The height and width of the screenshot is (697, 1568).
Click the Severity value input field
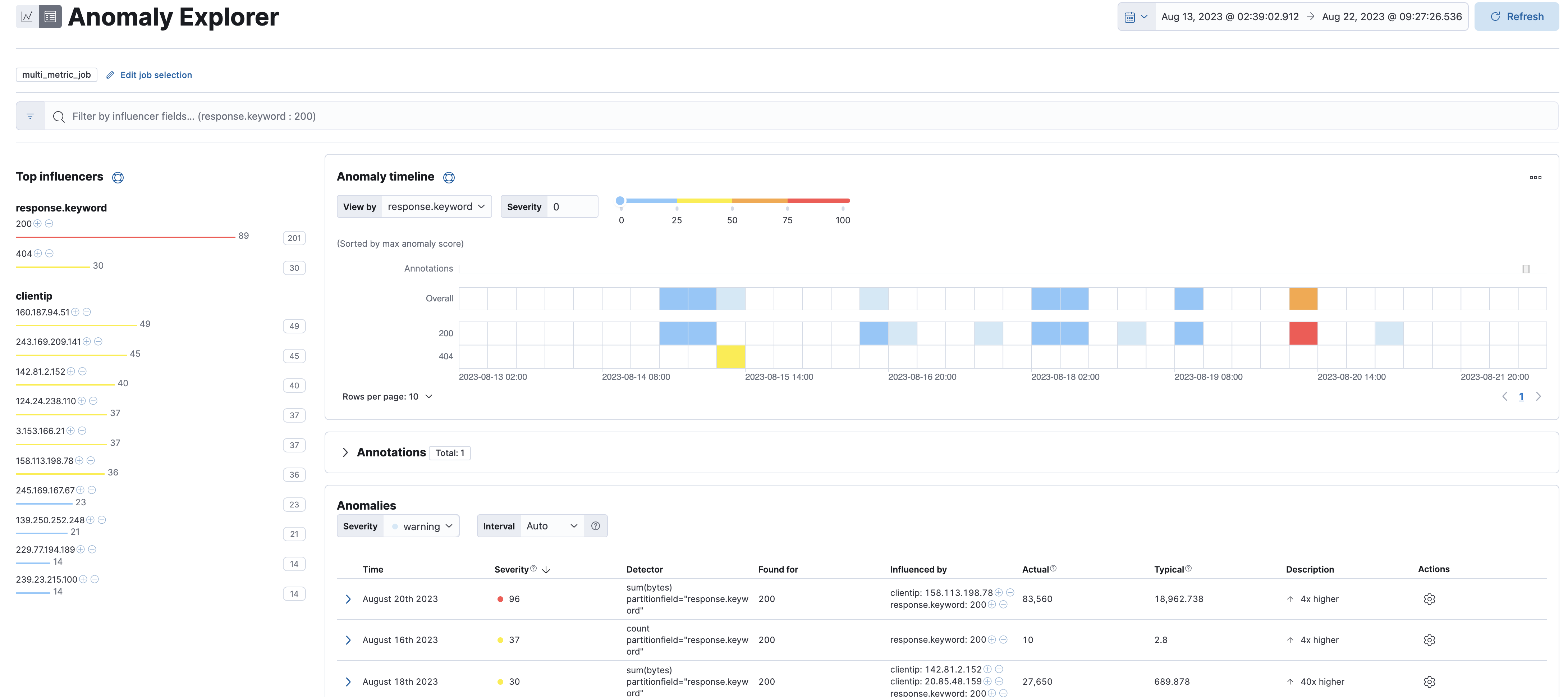572,206
